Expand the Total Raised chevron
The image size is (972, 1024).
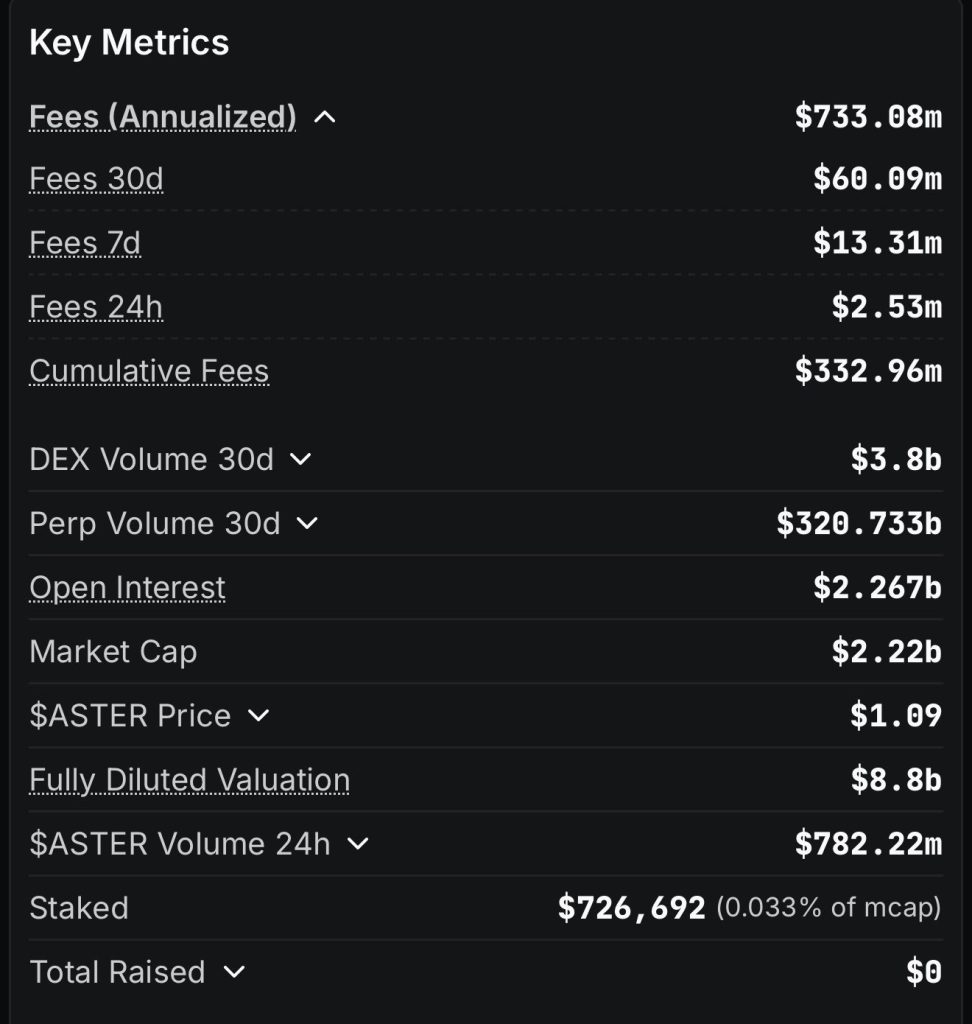pos(233,972)
